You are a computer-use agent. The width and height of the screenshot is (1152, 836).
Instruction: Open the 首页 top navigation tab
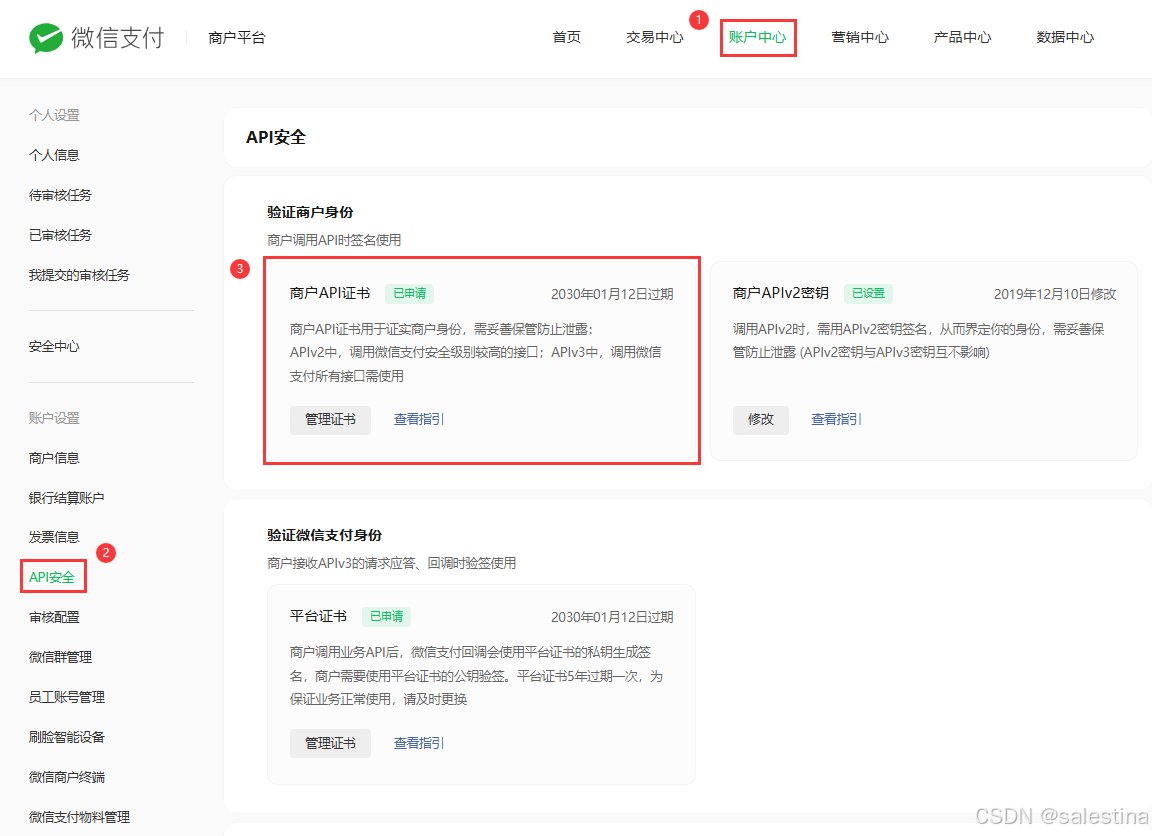coord(566,37)
